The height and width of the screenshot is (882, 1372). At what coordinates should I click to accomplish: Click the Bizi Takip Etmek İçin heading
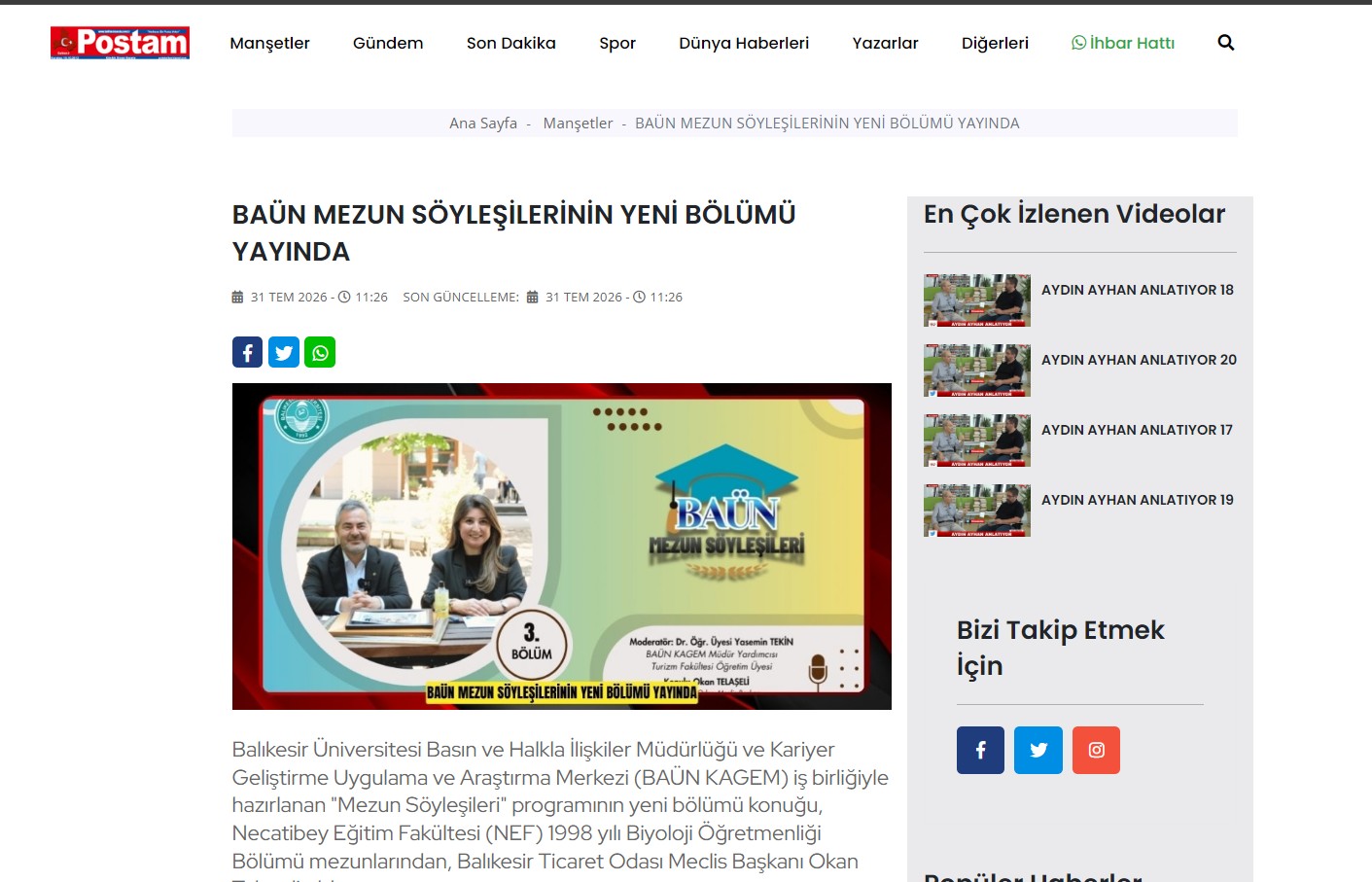[x=1061, y=648]
